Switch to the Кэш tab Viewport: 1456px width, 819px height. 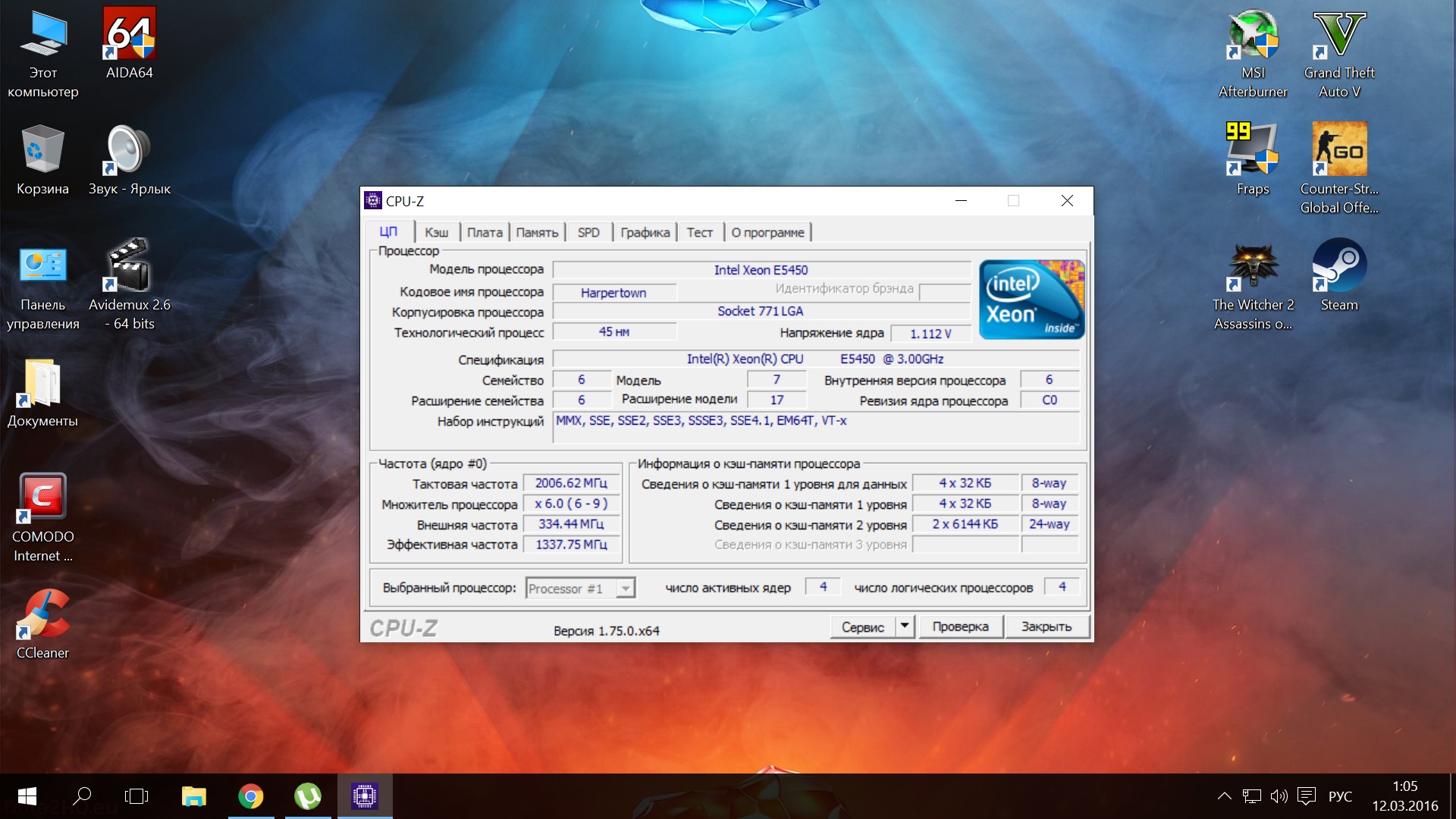click(436, 233)
